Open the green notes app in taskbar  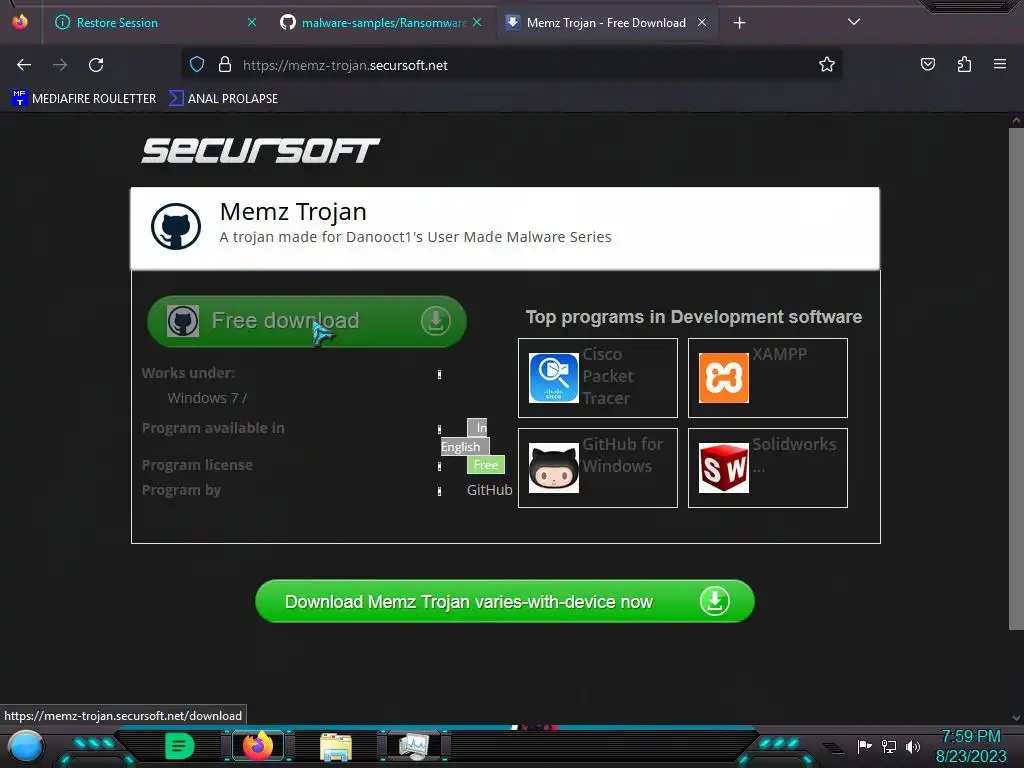click(180, 746)
